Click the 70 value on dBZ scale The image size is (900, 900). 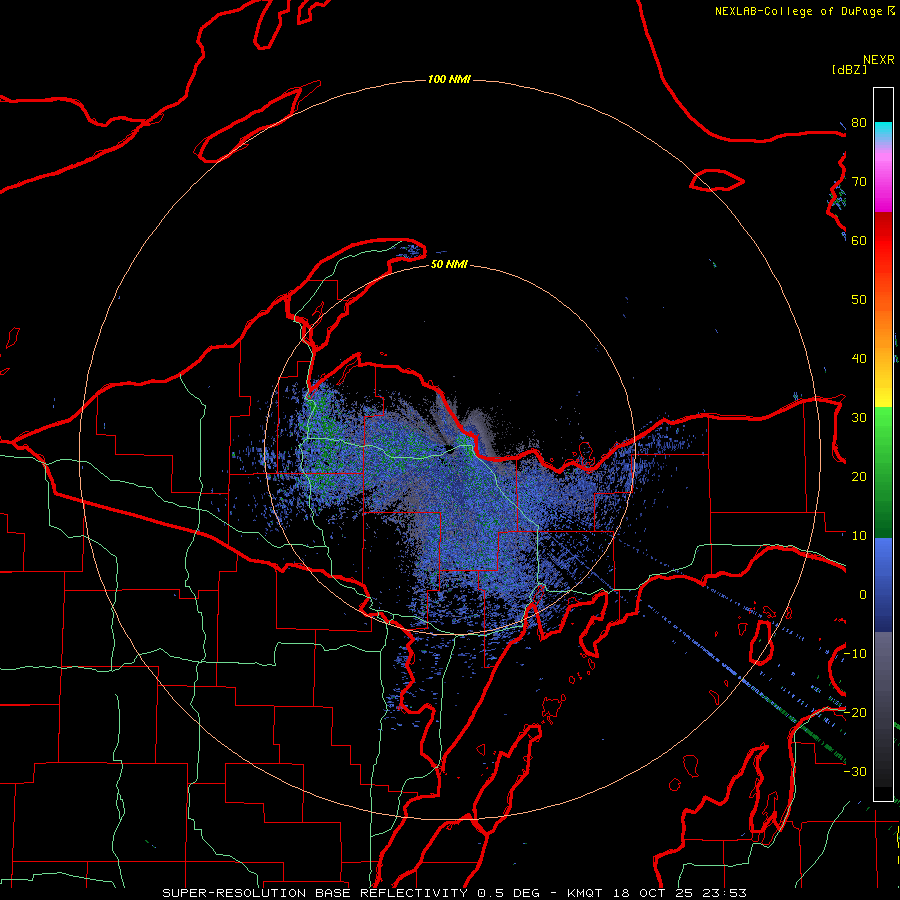pyautogui.click(x=859, y=182)
